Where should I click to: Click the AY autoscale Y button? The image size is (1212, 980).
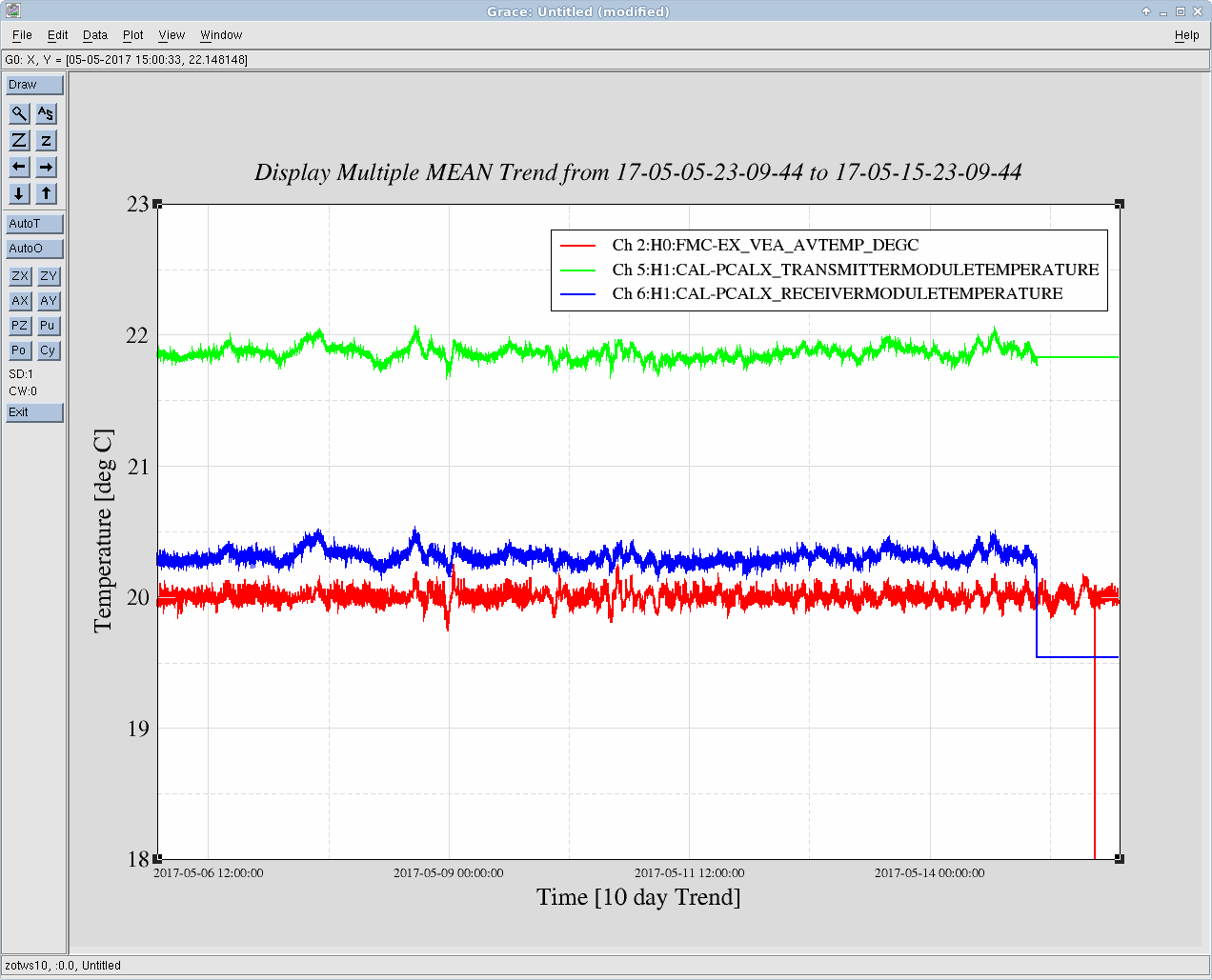[49, 301]
